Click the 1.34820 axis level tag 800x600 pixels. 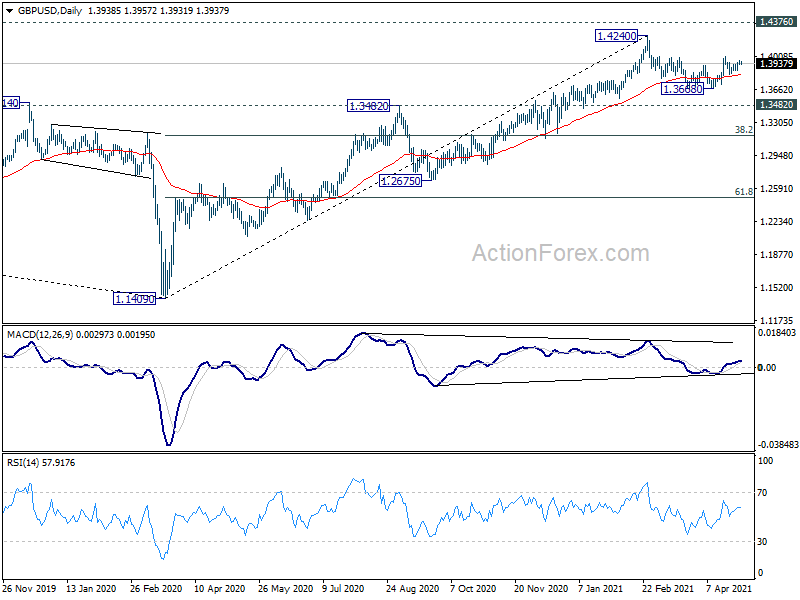click(776, 105)
